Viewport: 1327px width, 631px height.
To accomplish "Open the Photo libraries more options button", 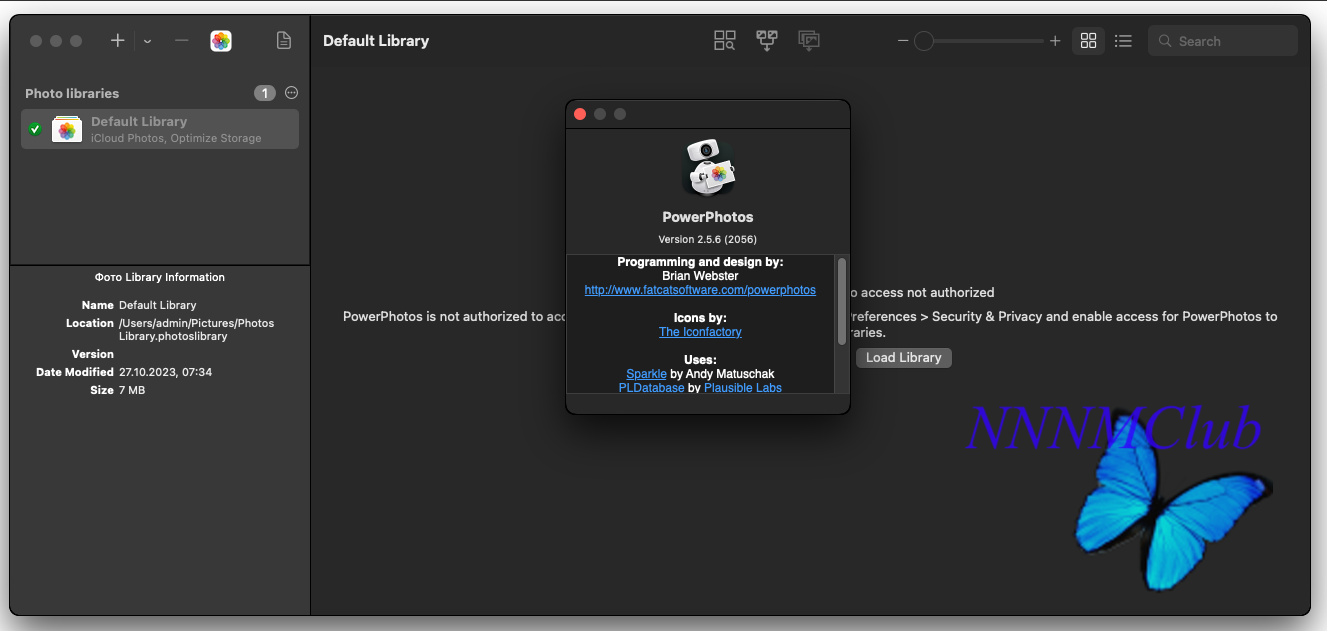I will click(x=292, y=93).
